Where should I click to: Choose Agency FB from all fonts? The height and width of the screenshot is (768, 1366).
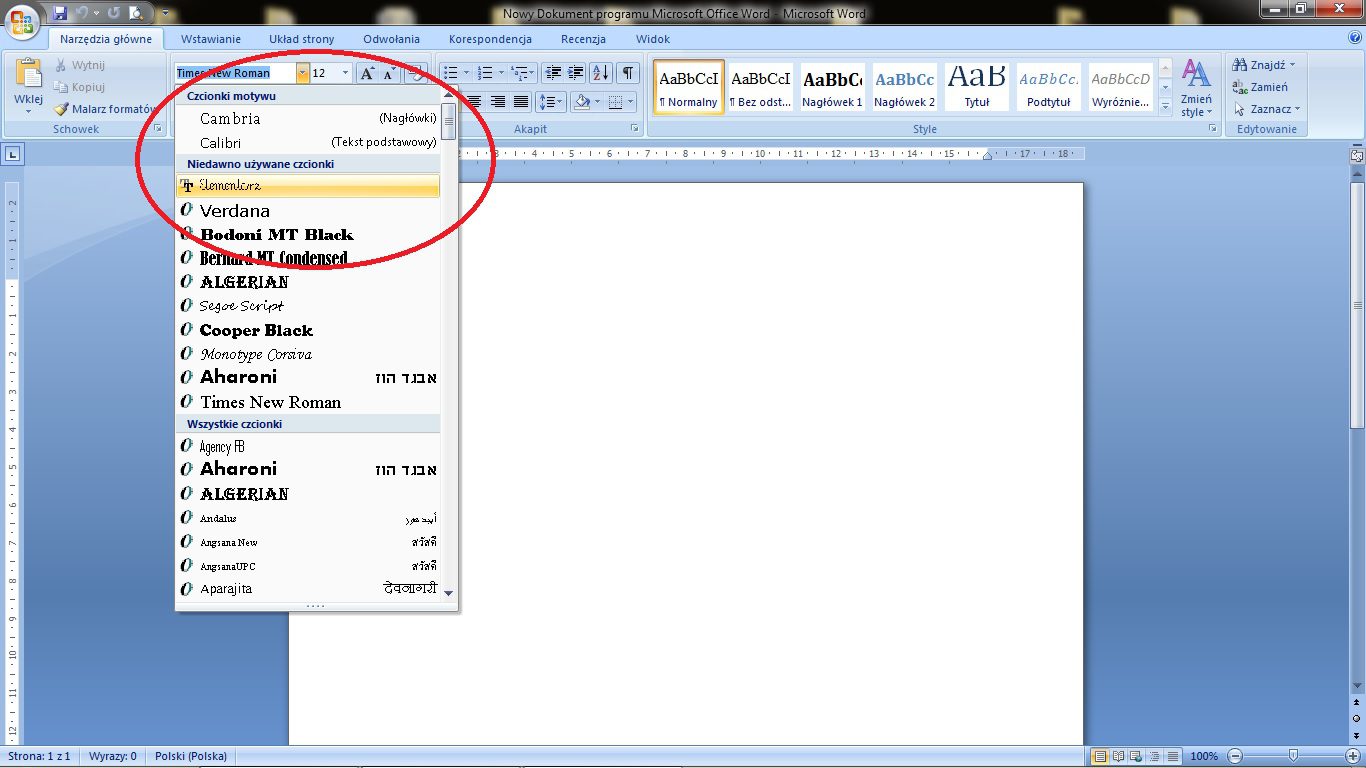click(x=308, y=446)
